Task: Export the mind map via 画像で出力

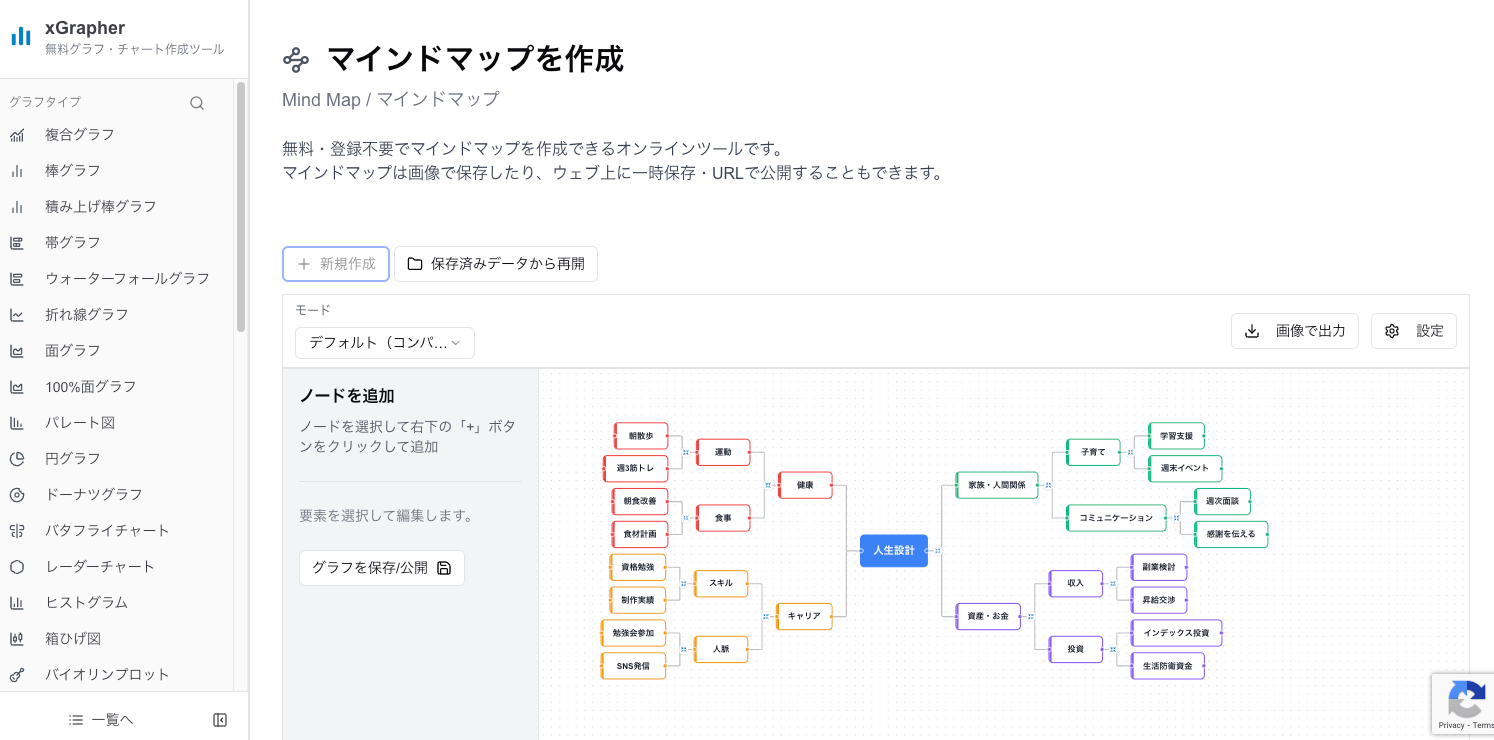Action: 1294,331
